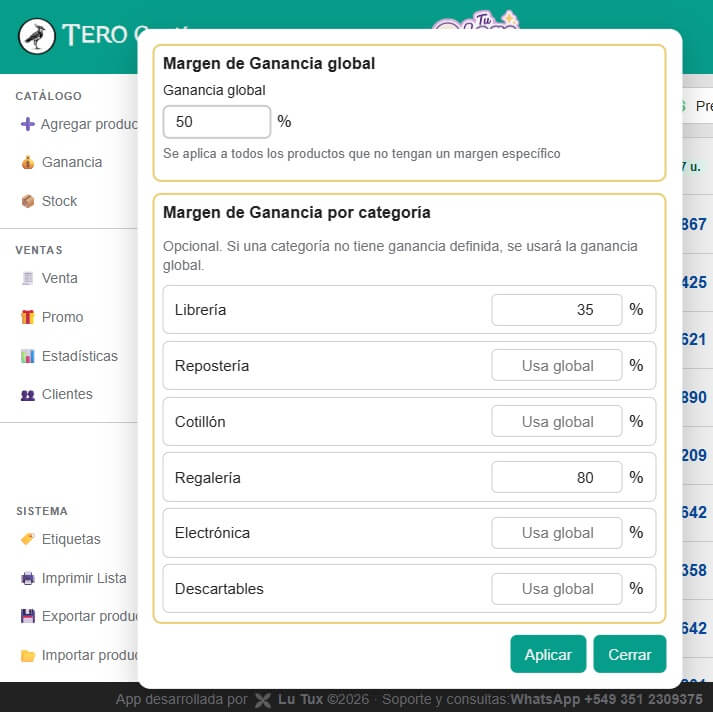Image resolution: width=713 pixels, height=712 pixels.
Task: Click the Descartables margin field
Action: tap(557, 589)
